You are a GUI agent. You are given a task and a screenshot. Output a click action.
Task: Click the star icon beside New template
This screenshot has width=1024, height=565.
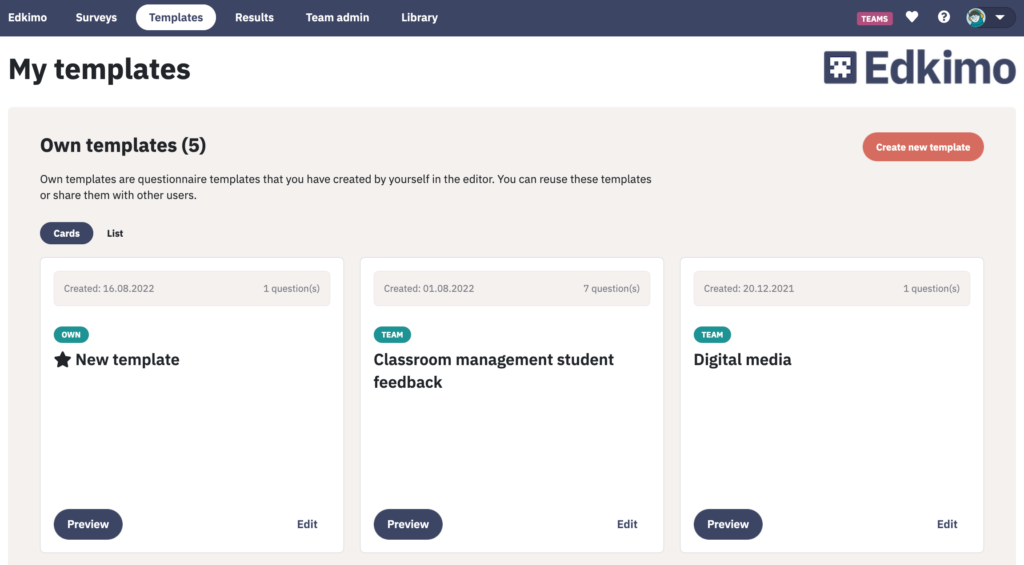click(x=62, y=359)
